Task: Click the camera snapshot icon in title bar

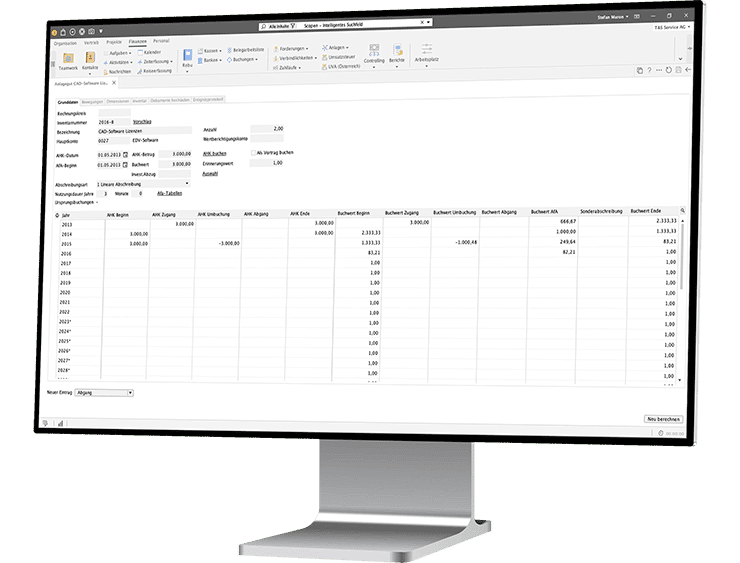Action: [x=91, y=32]
